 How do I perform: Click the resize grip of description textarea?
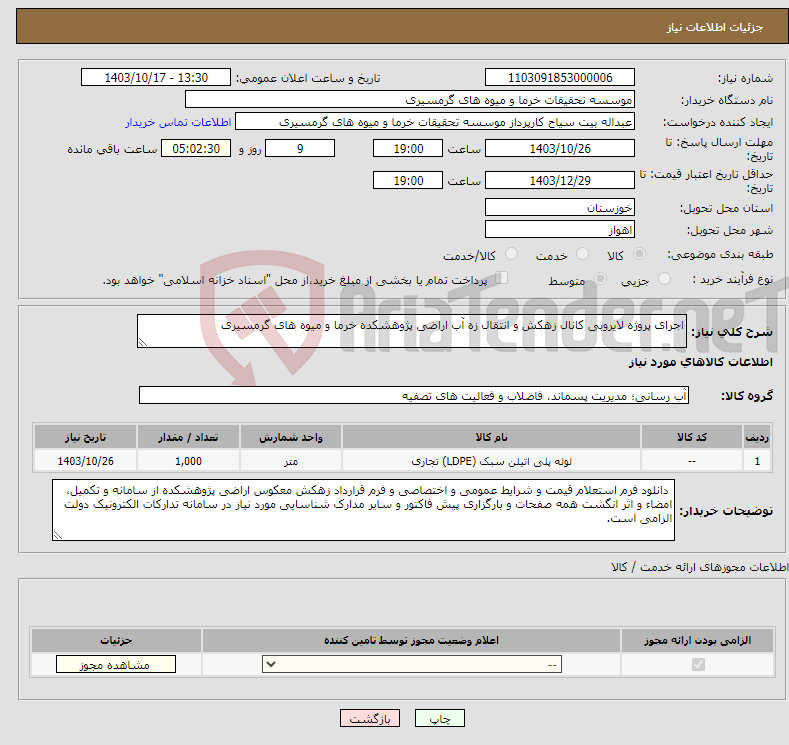143,342
